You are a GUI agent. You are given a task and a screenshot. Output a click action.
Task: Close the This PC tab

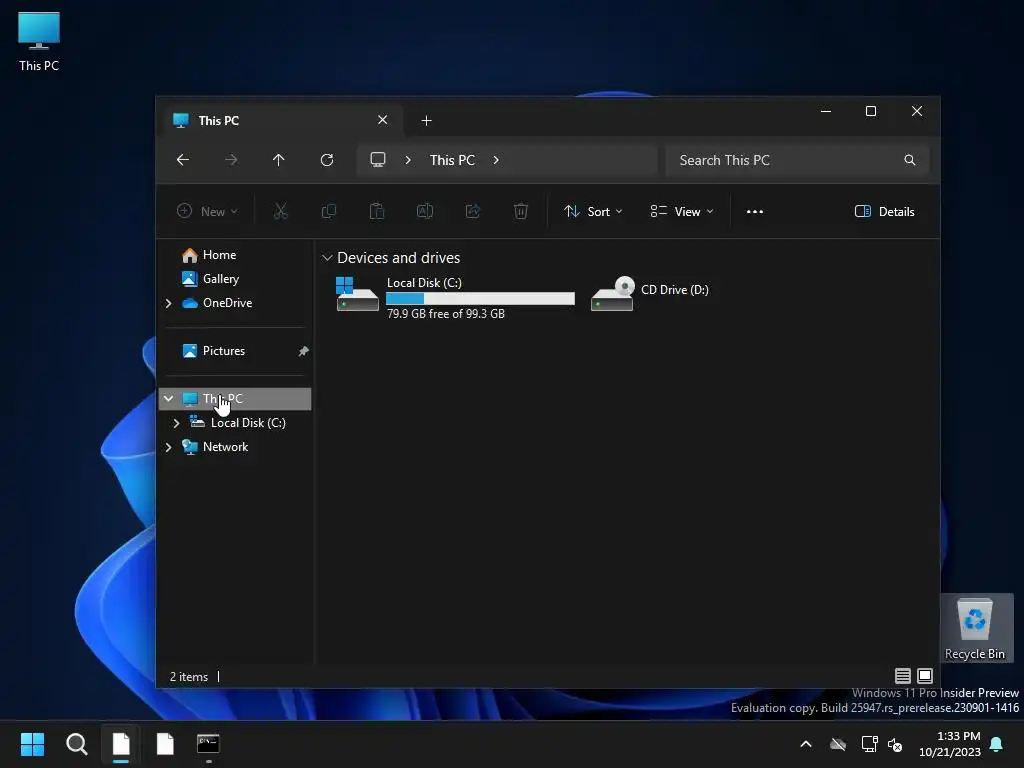pos(383,120)
